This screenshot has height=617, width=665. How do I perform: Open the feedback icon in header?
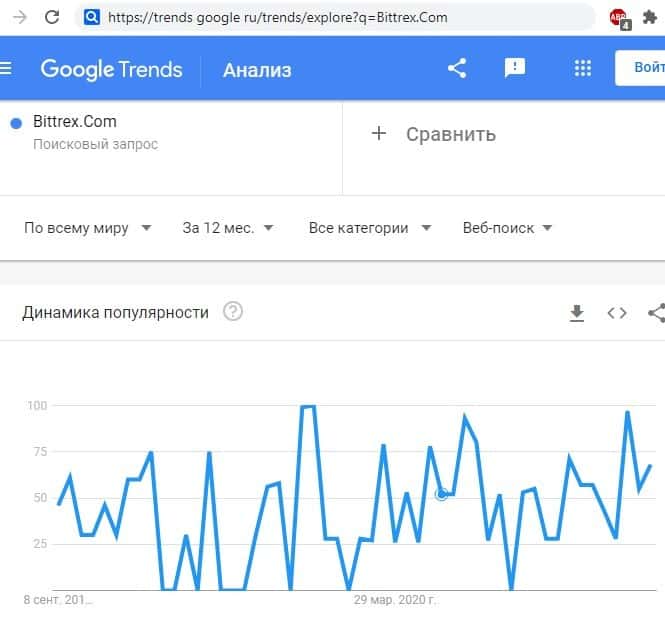[x=515, y=68]
